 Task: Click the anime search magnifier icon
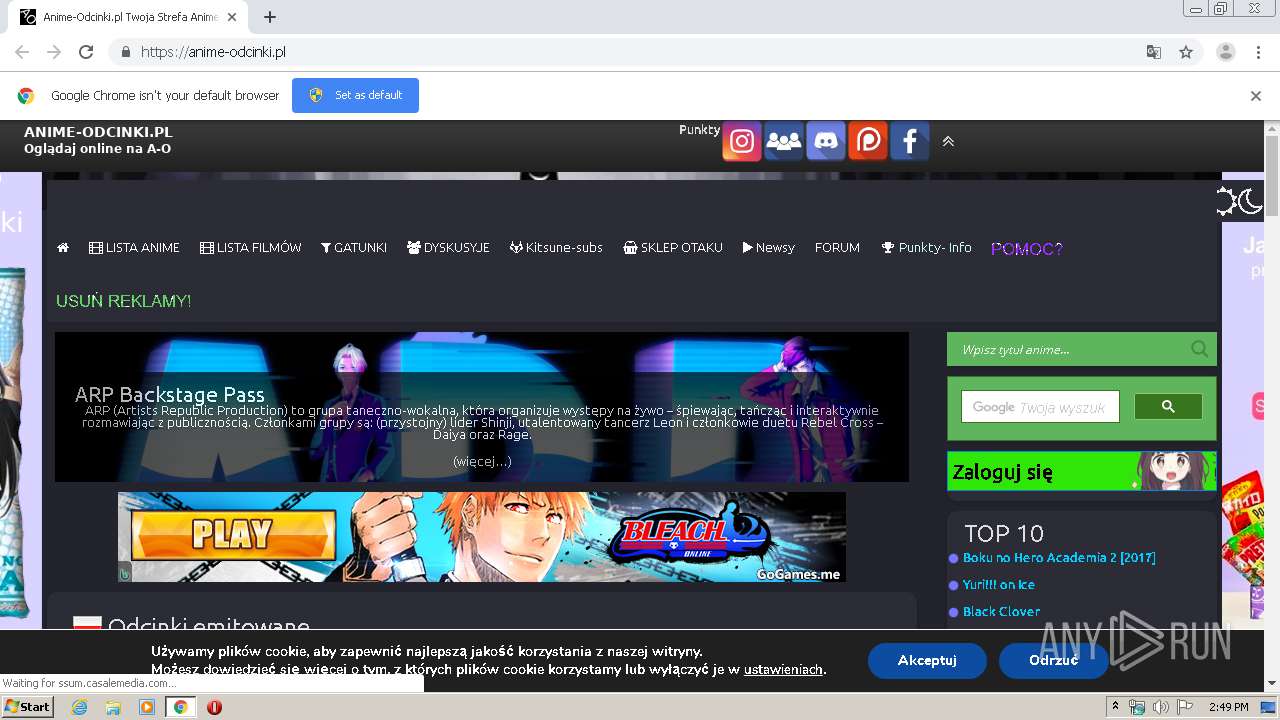click(x=1199, y=349)
